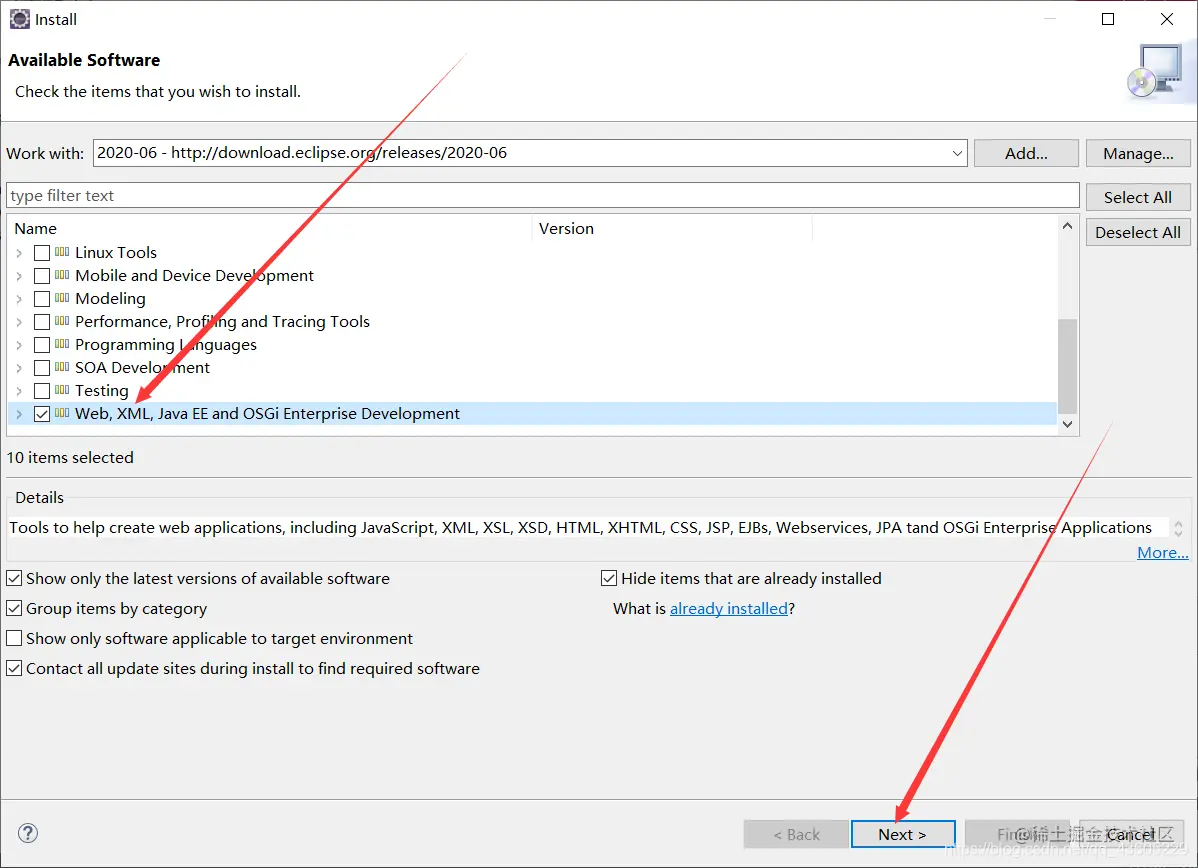Expand Web, XML, Java EE and OSGi node
Viewport: 1198px width, 868px height.
19,413
